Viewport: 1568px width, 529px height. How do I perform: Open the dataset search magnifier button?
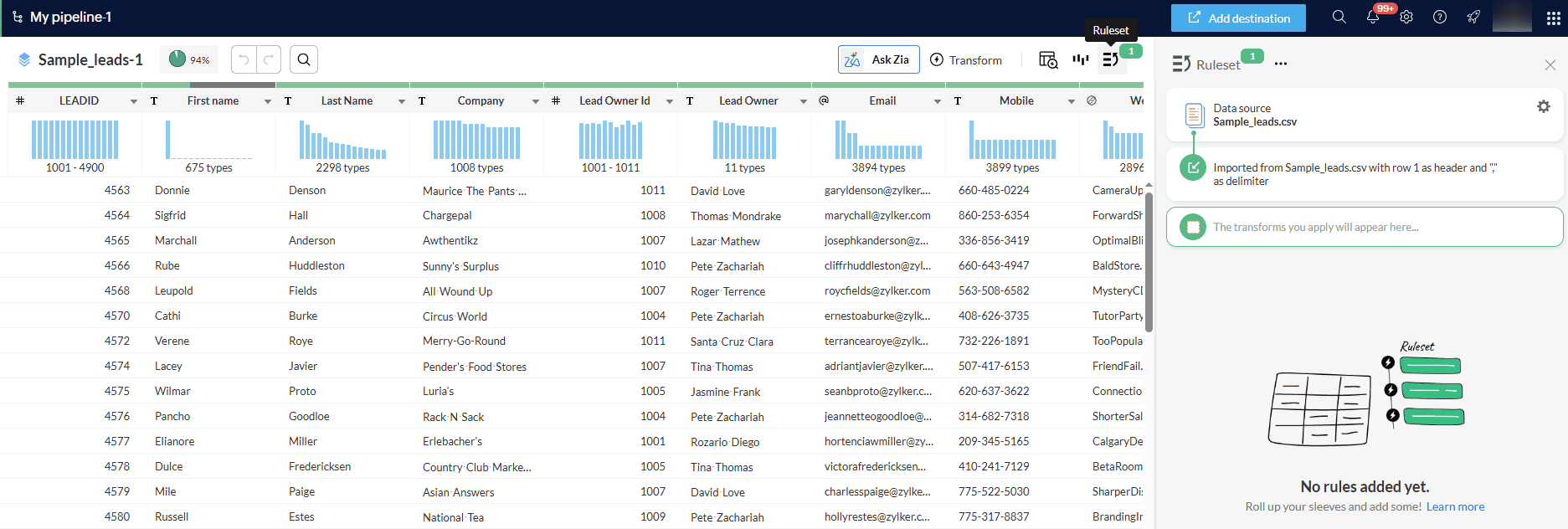coord(304,59)
